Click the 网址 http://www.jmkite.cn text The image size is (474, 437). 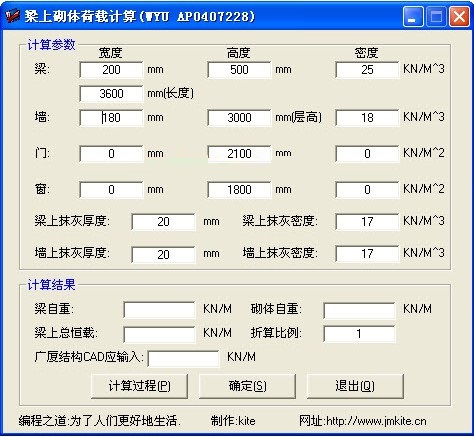click(x=363, y=421)
